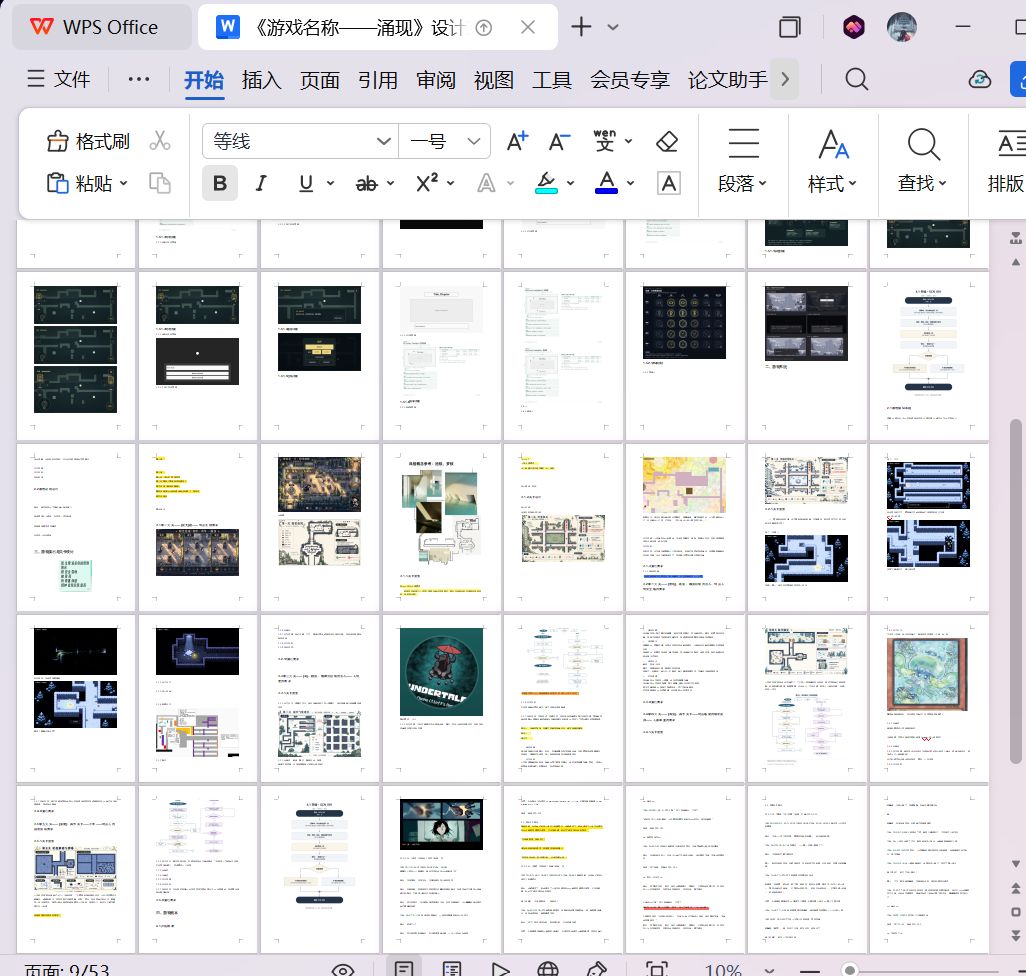Click the Copy icon beside Paste
The image size is (1026, 976).
click(160, 183)
